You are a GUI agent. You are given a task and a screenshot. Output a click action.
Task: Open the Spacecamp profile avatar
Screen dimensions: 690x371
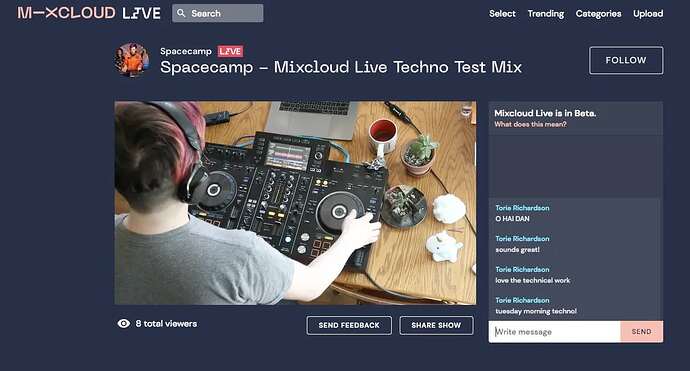coord(132,60)
